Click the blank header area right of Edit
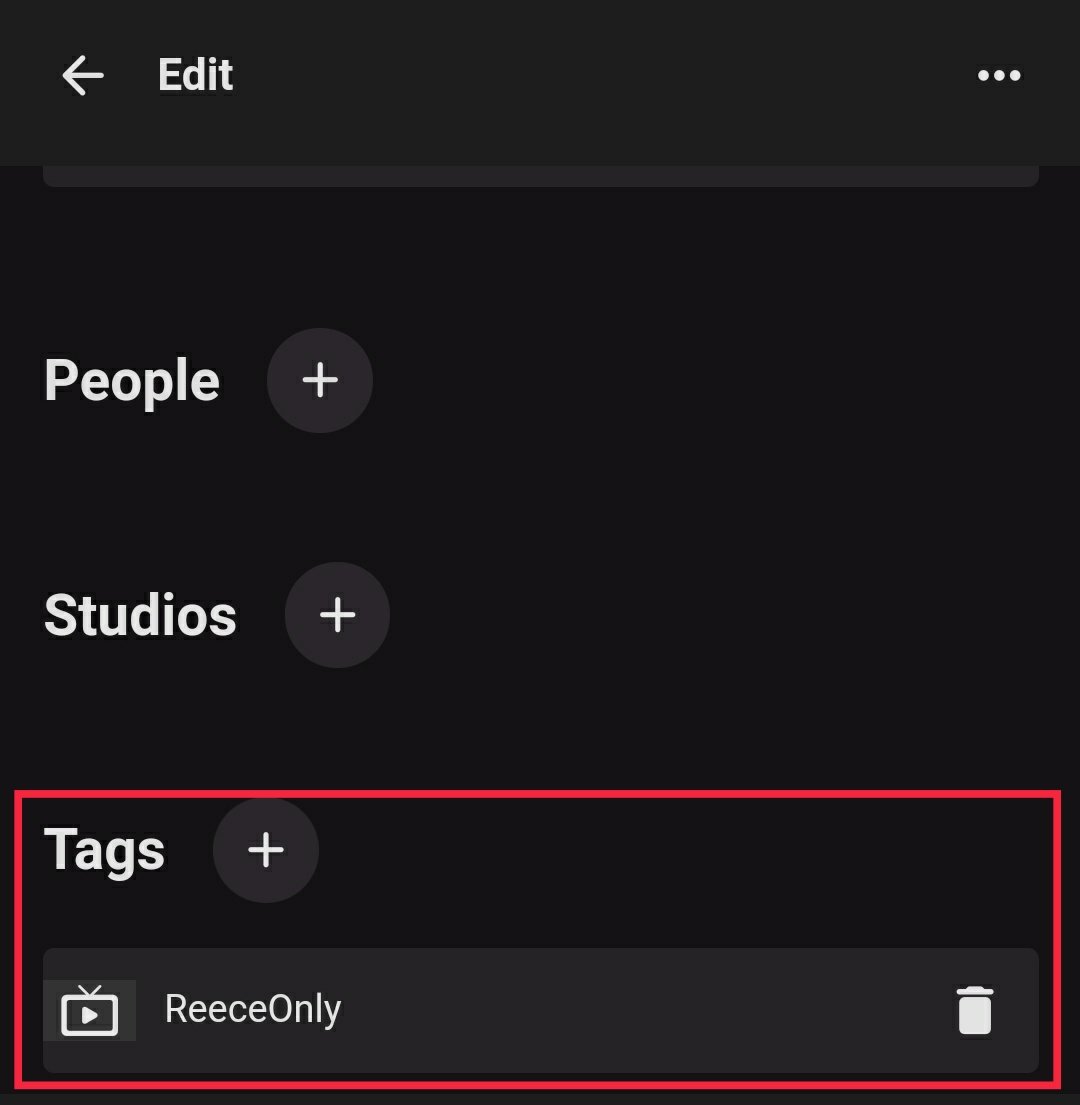The image size is (1080, 1105). tap(600, 76)
